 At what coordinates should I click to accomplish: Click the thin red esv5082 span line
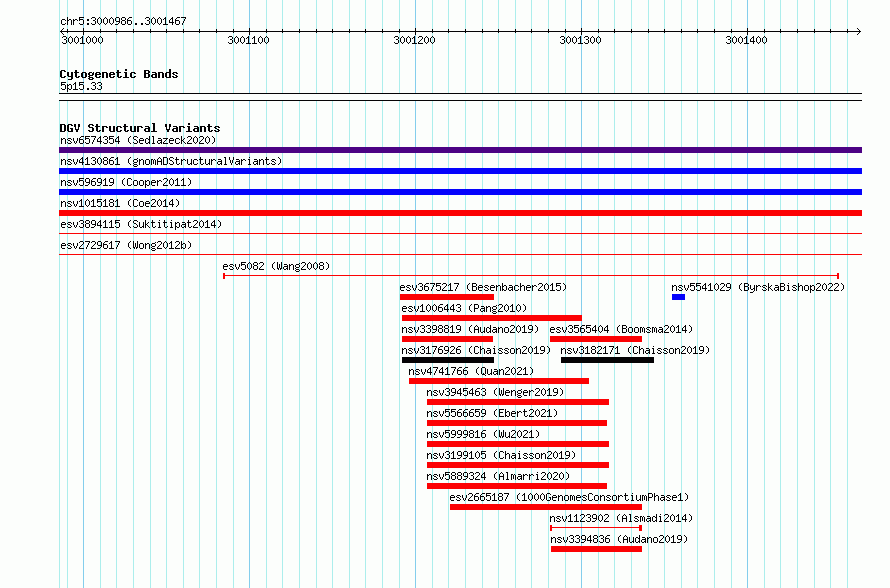[x=531, y=276]
